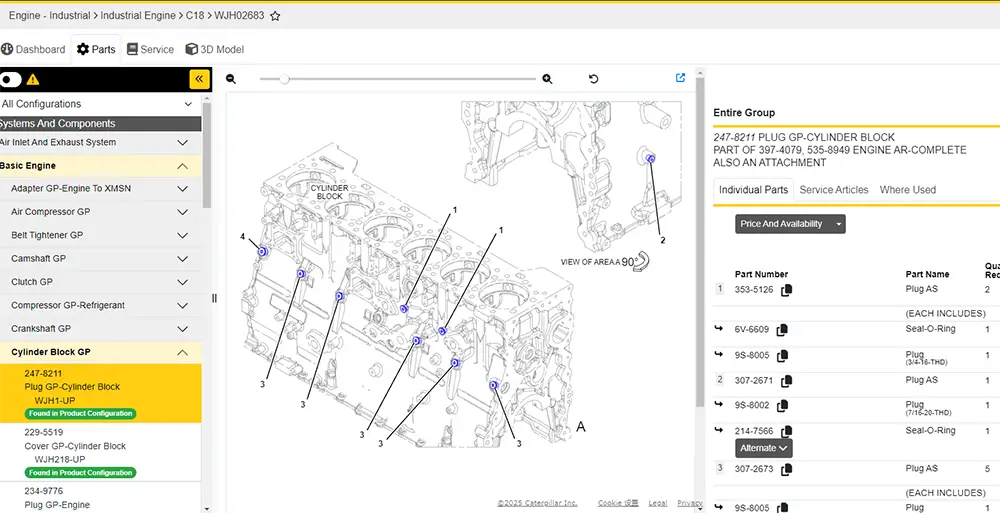
Task: Copy part number 353-5126 icon
Action: (787, 290)
